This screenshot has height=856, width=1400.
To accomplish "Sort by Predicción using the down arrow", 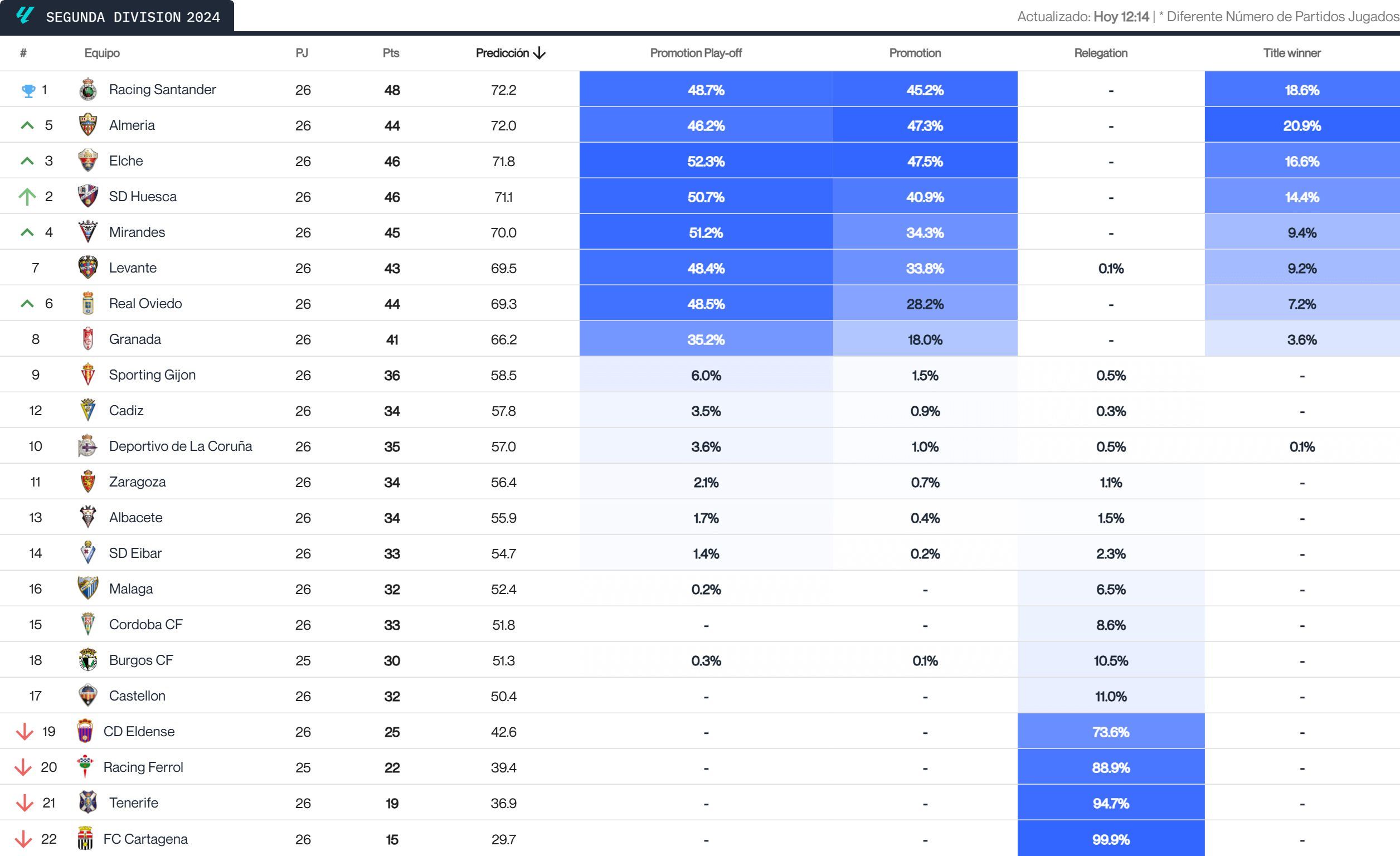I will tap(540, 53).
